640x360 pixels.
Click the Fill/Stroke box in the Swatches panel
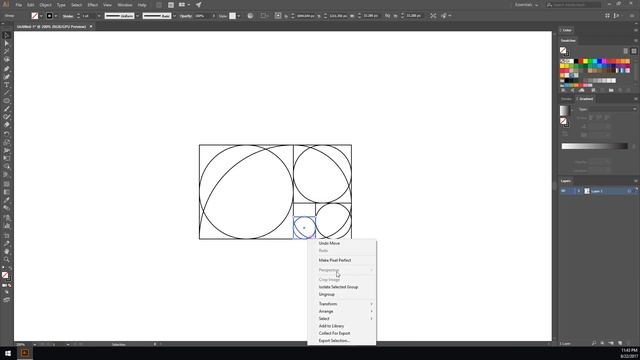point(564,51)
